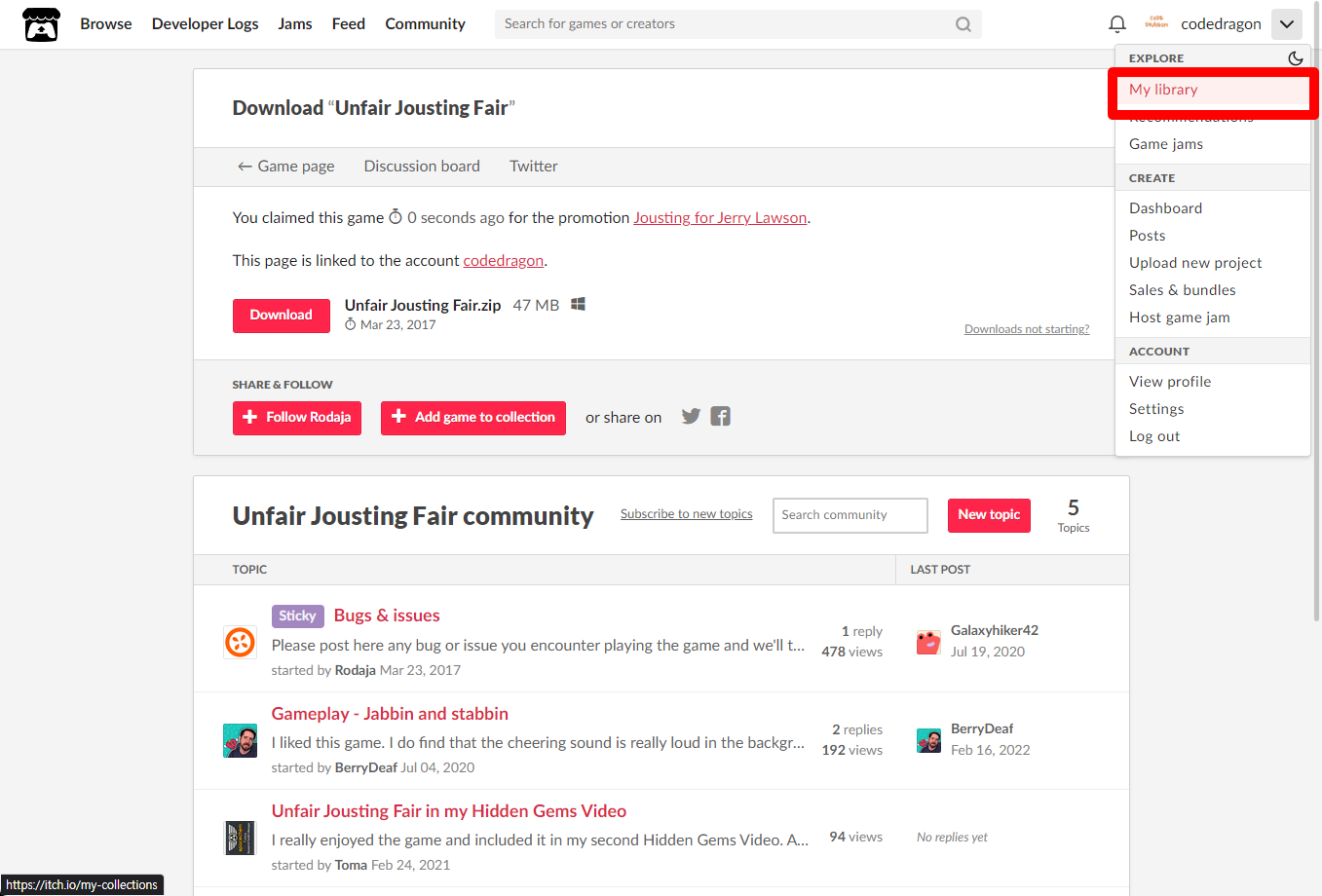Open Twitter tab link
1322x896 pixels.
(x=534, y=167)
